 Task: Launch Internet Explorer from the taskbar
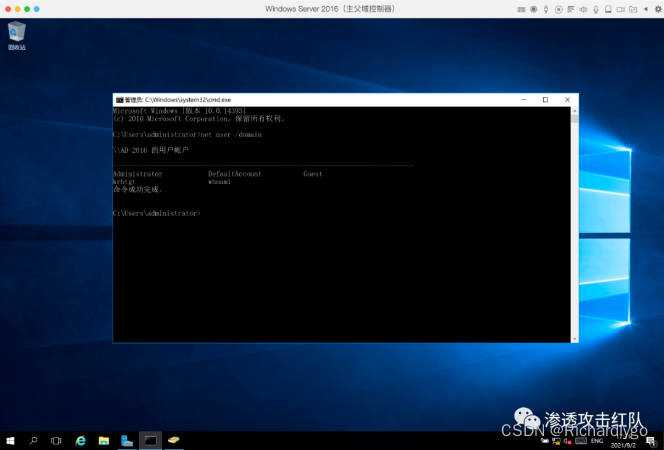click(80, 441)
